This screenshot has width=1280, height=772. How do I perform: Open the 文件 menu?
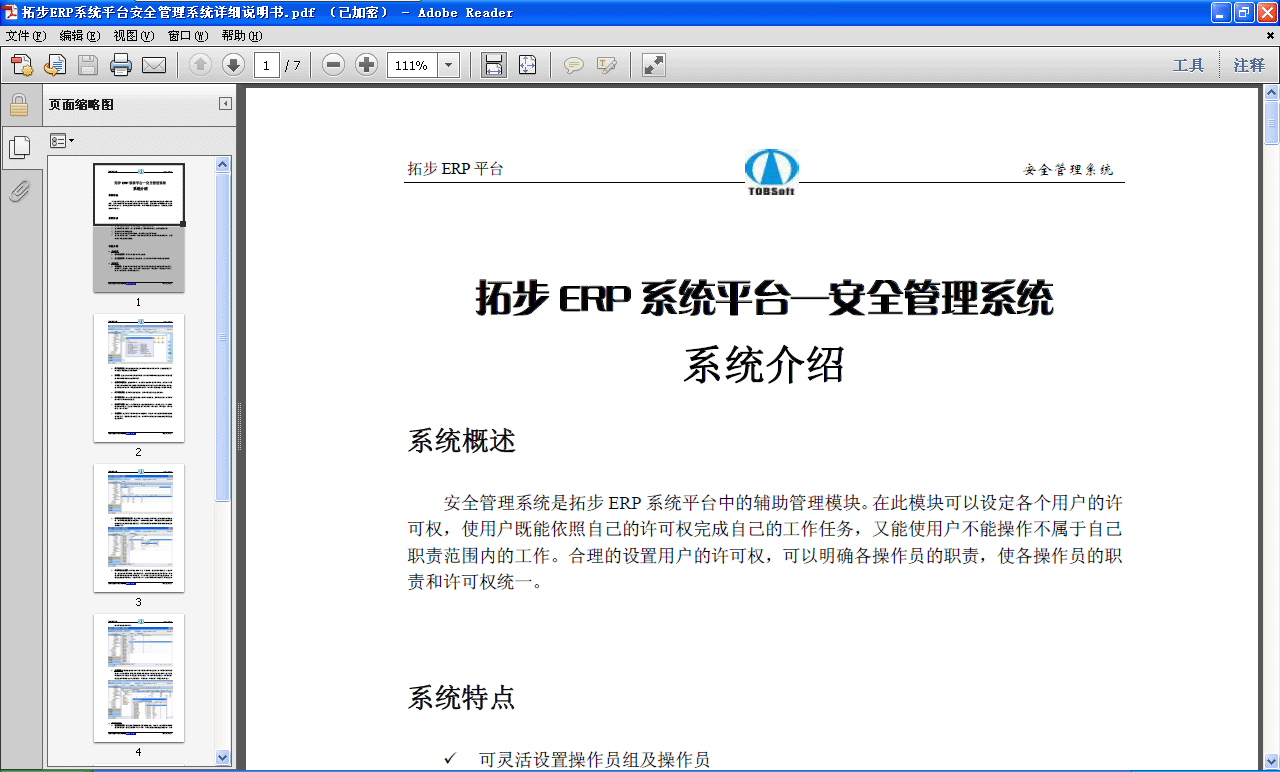pos(21,35)
